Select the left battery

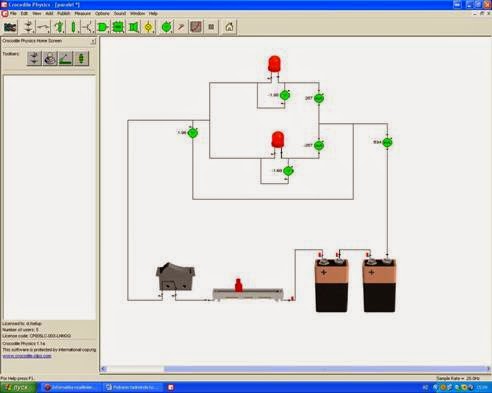(332, 286)
